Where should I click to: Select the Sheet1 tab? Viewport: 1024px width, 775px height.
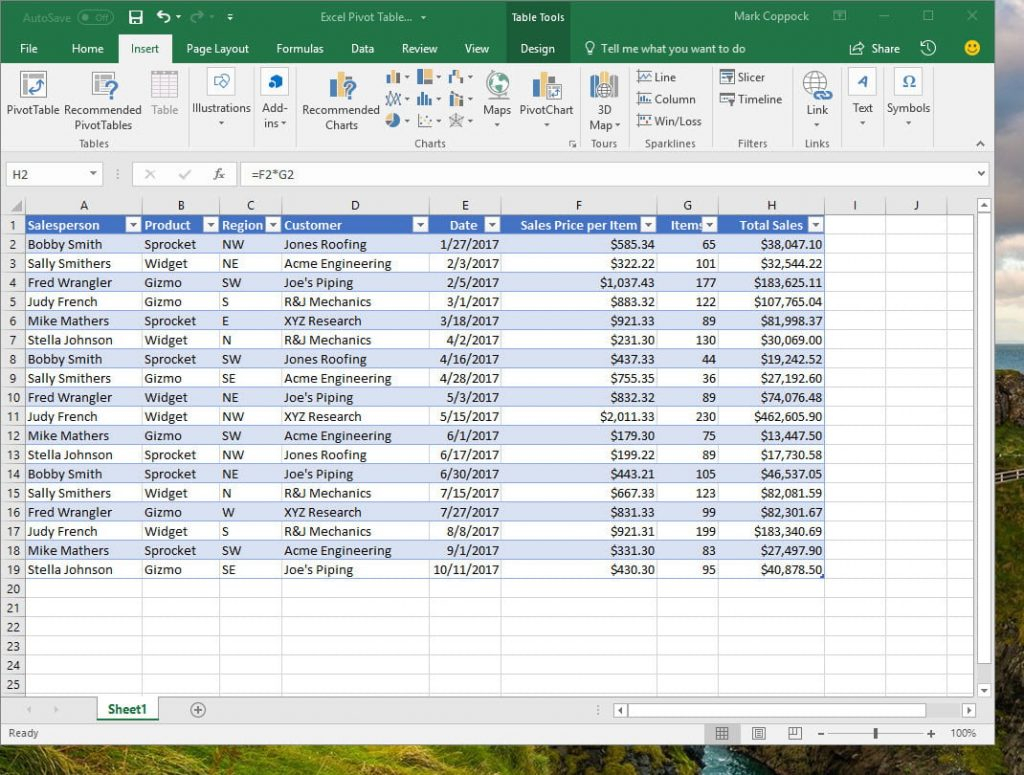(x=127, y=708)
